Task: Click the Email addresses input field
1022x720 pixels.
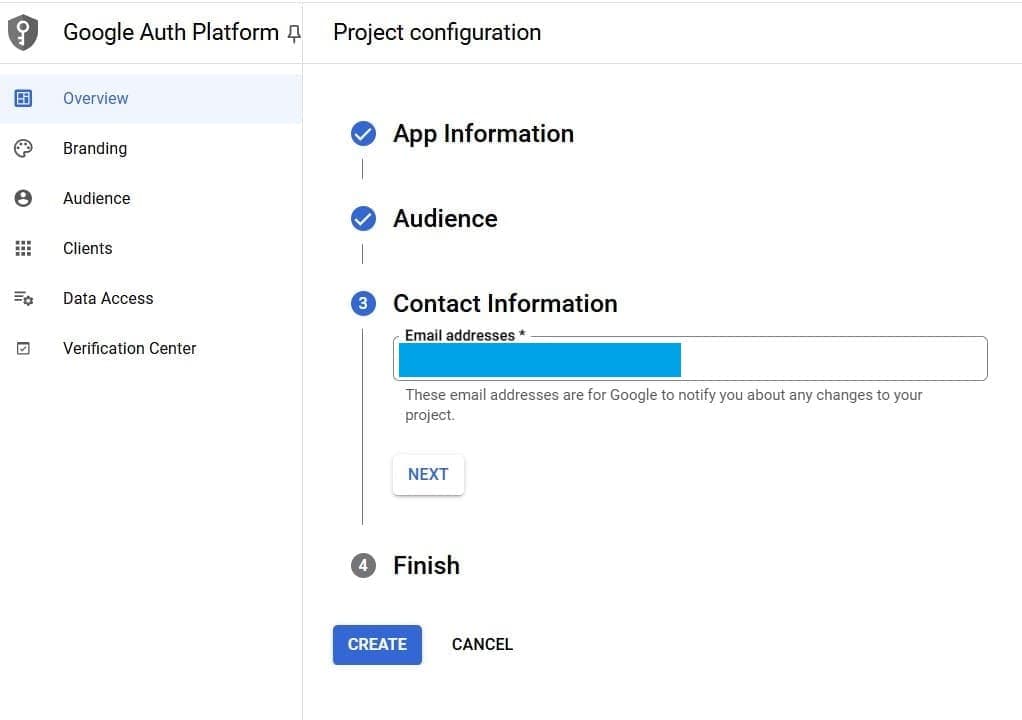Action: pyautogui.click(x=690, y=358)
